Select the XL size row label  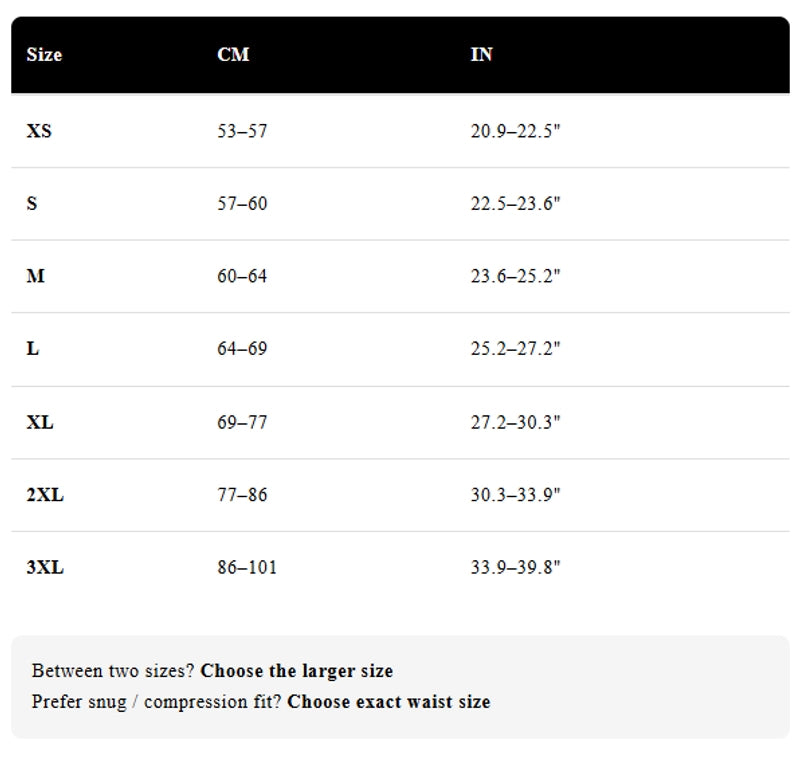pyautogui.click(x=40, y=422)
